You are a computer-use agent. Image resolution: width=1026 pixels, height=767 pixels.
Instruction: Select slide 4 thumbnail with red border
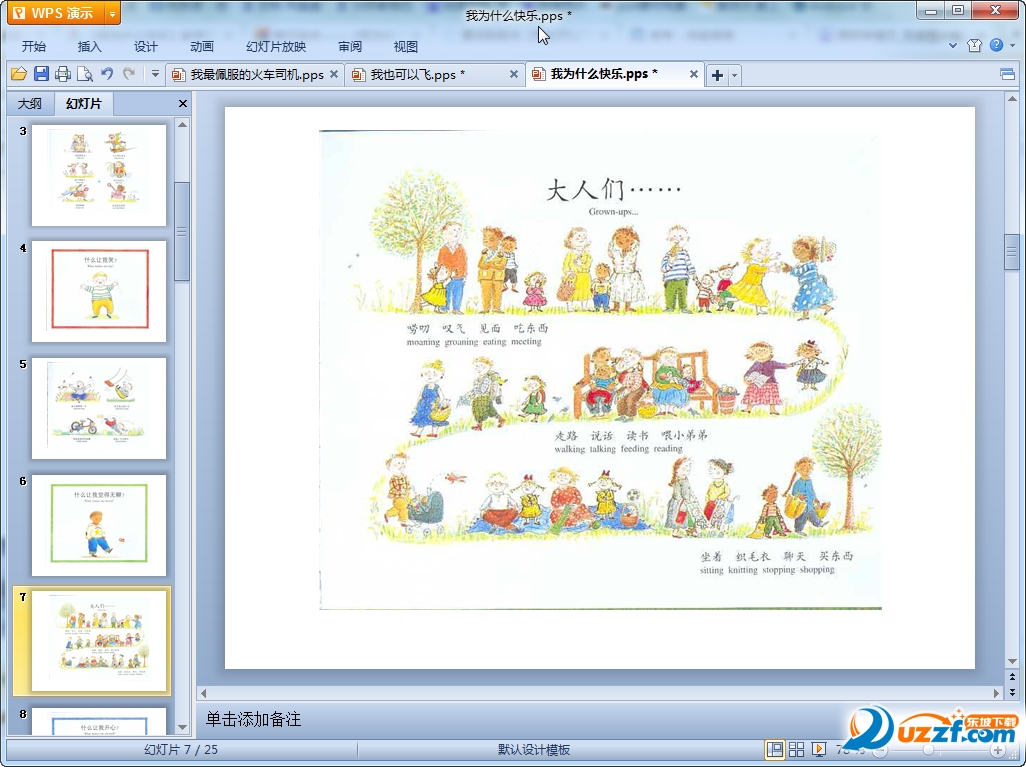[99, 291]
